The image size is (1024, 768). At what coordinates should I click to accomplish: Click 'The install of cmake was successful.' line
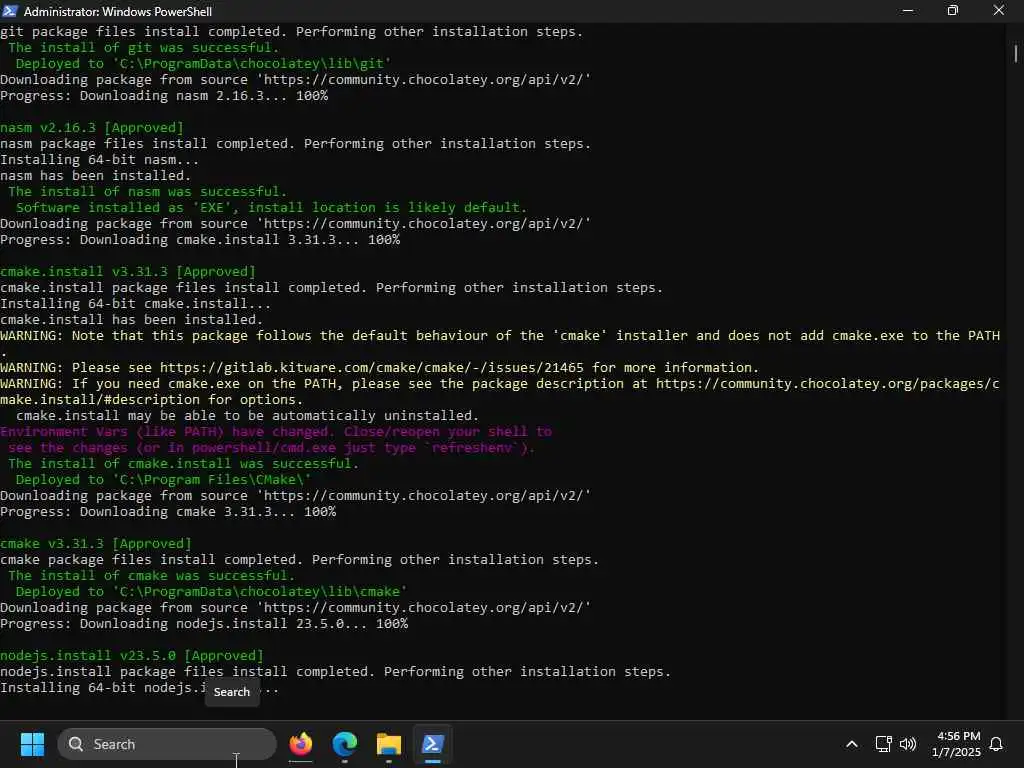[x=152, y=575]
